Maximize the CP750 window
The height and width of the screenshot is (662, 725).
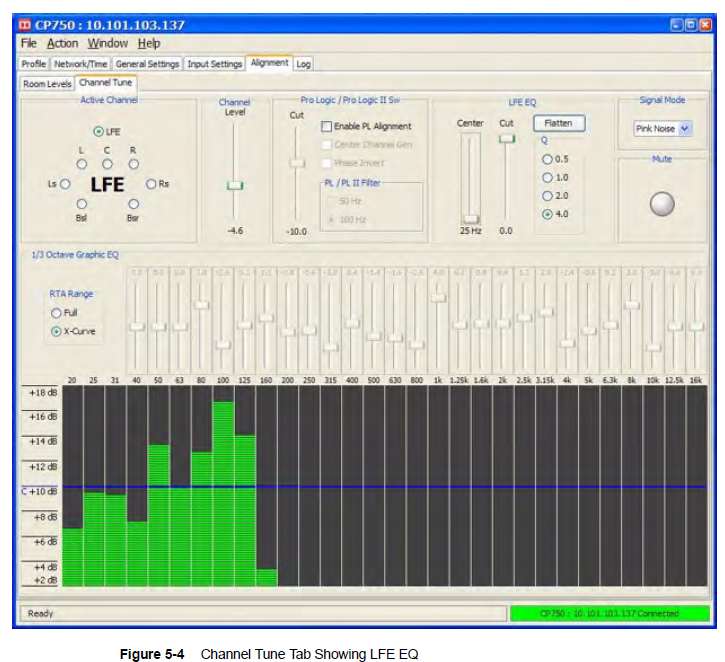pos(691,25)
